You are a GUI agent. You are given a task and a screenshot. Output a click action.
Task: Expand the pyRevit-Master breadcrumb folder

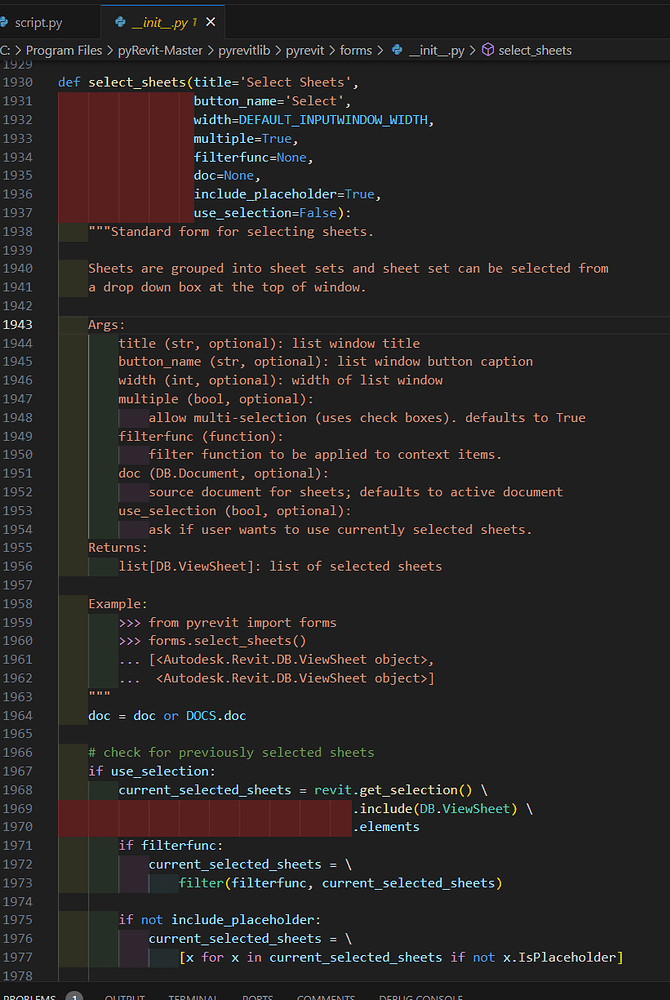[160, 49]
